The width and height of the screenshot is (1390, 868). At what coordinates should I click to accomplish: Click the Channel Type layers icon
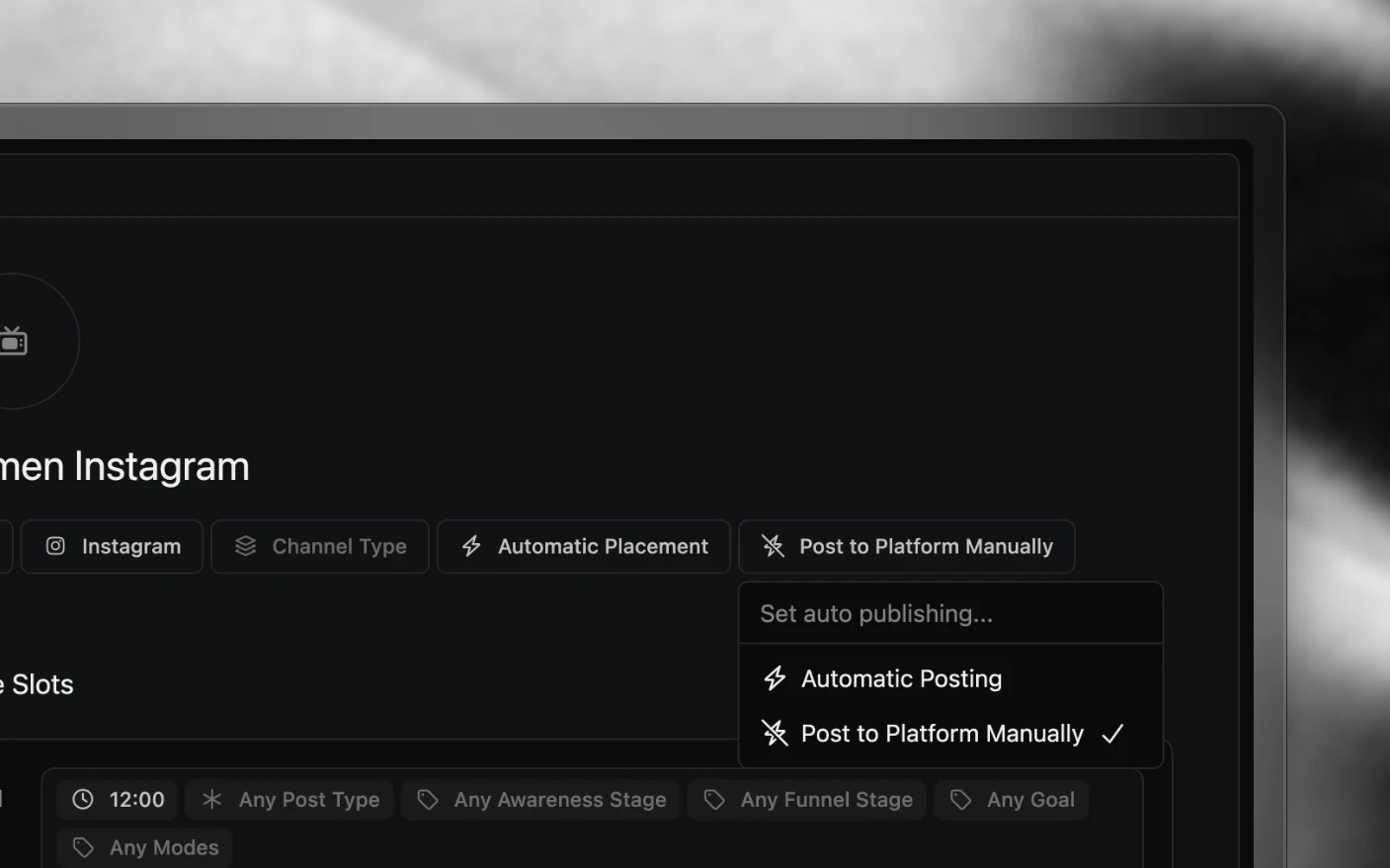coord(245,546)
